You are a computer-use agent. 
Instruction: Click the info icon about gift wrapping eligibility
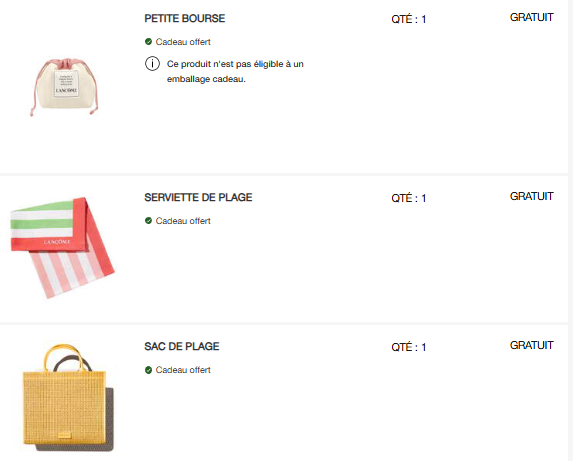(x=152, y=64)
